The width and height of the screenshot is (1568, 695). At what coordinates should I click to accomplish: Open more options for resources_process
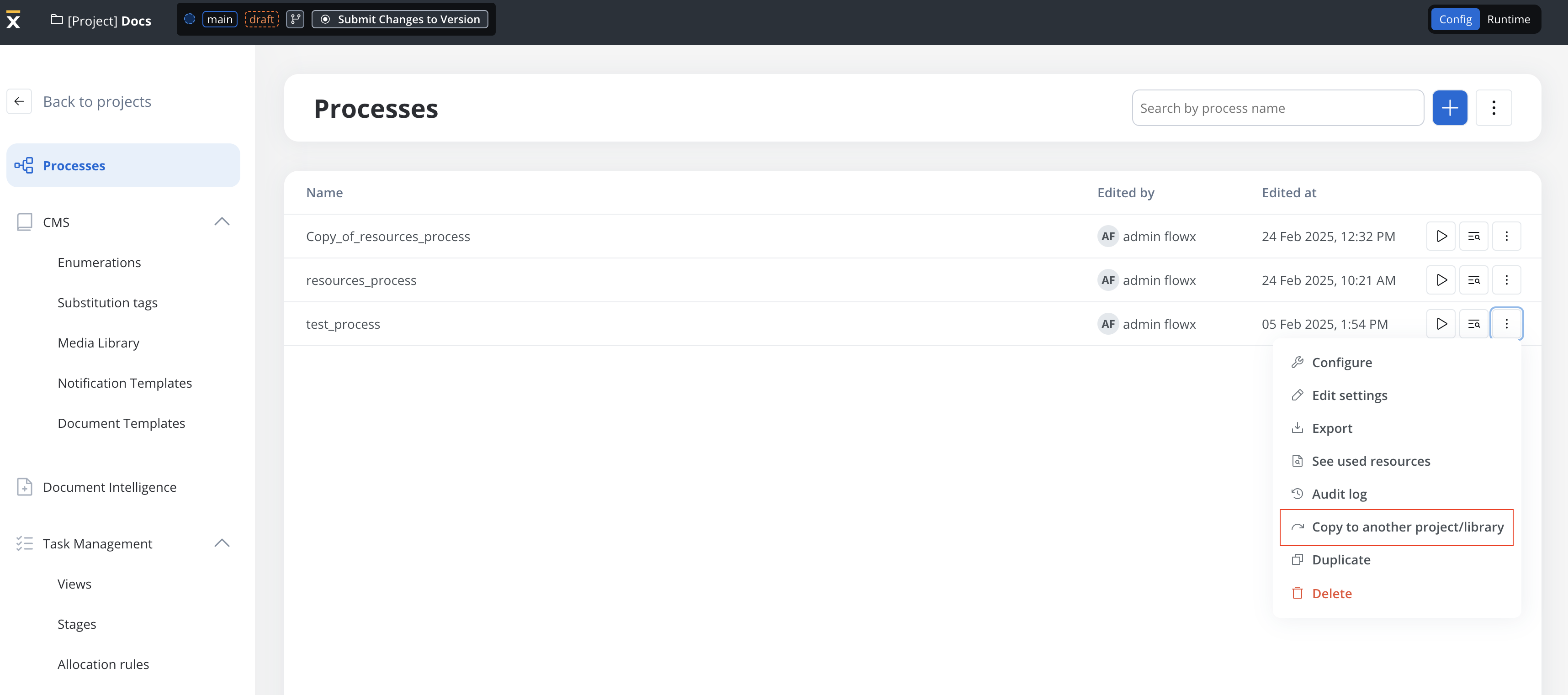click(x=1506, y=280)
